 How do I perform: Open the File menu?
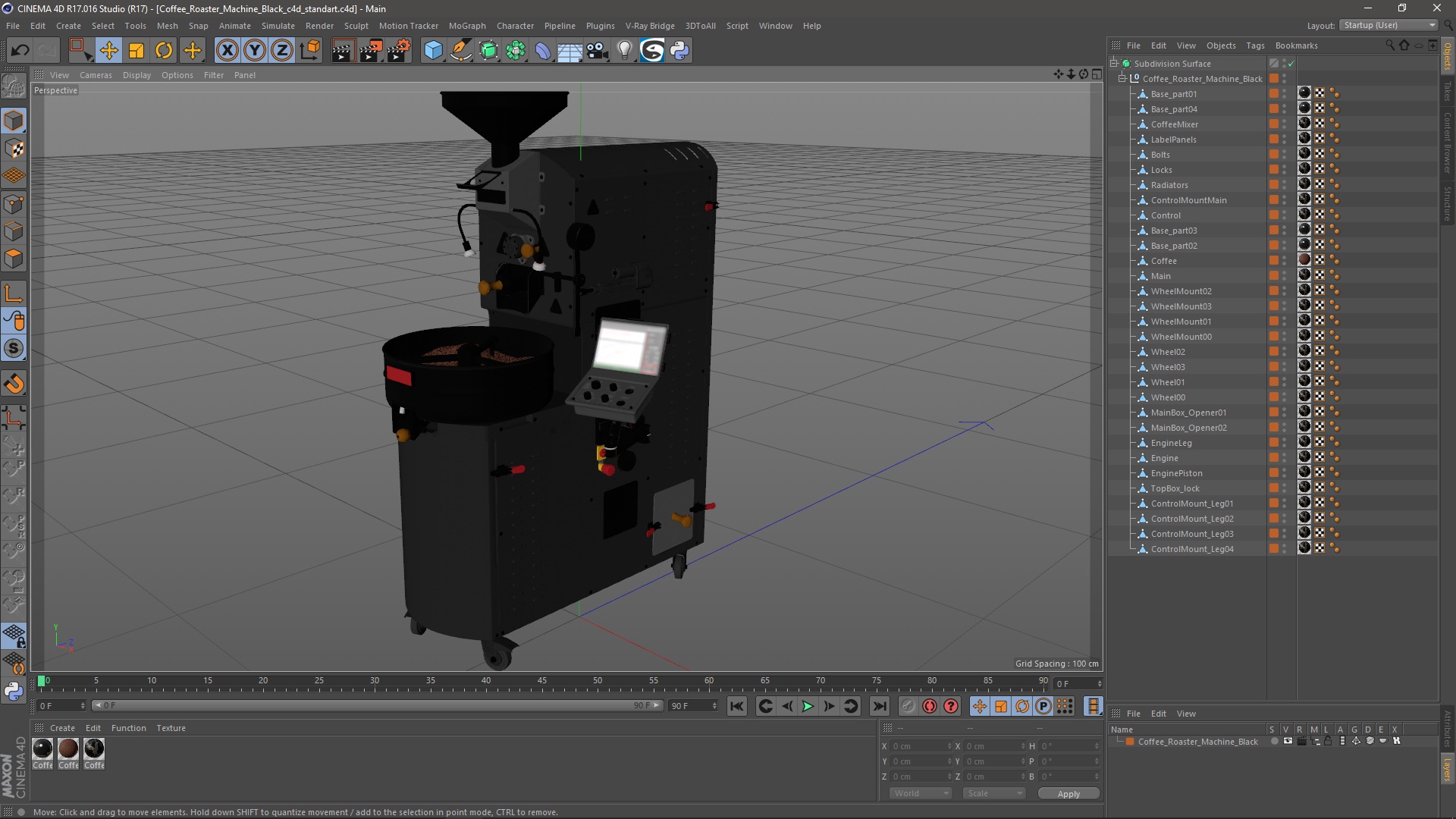[x=13, y=26]
